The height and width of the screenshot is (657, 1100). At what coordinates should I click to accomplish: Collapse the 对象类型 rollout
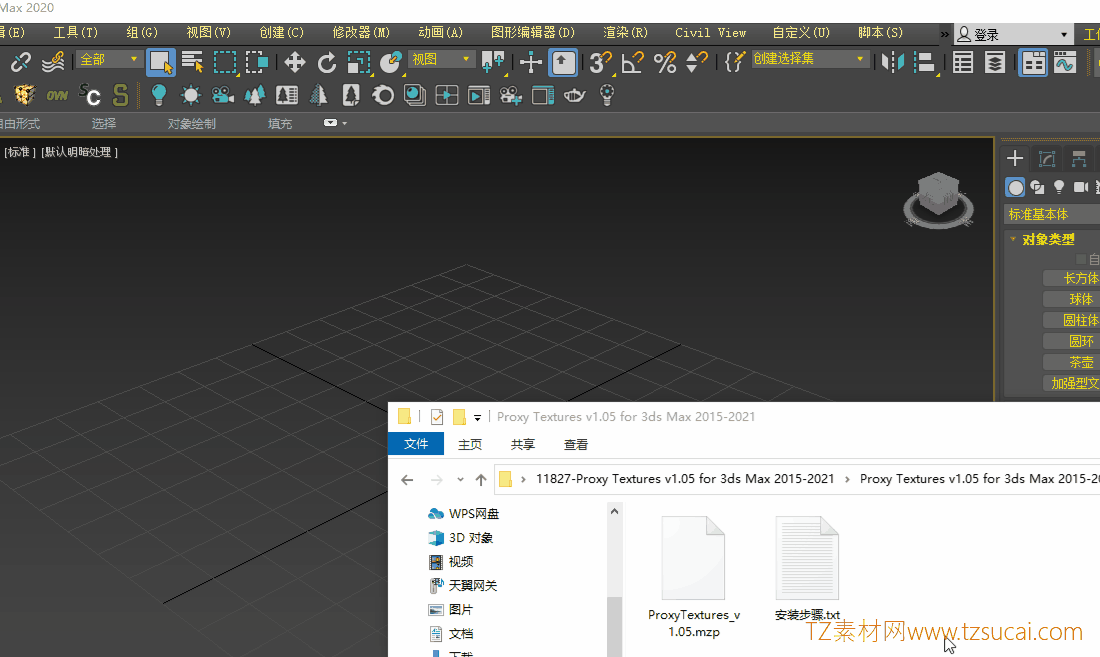tap(1048, 239)
